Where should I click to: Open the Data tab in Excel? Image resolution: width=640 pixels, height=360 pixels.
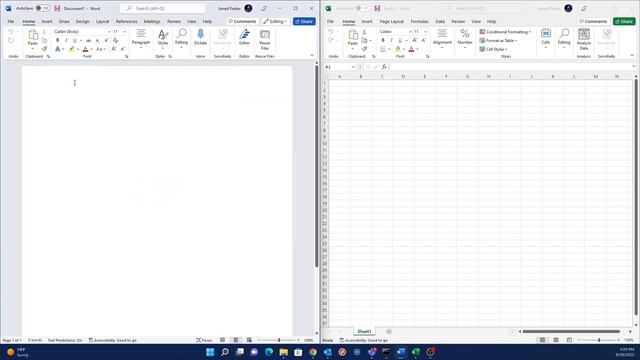[440, 21]
